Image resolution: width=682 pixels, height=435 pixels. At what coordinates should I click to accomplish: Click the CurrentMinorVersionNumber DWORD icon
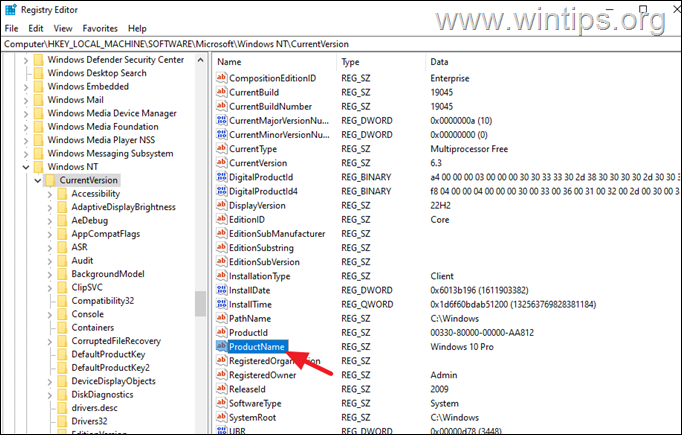click(x=221, y=134)
